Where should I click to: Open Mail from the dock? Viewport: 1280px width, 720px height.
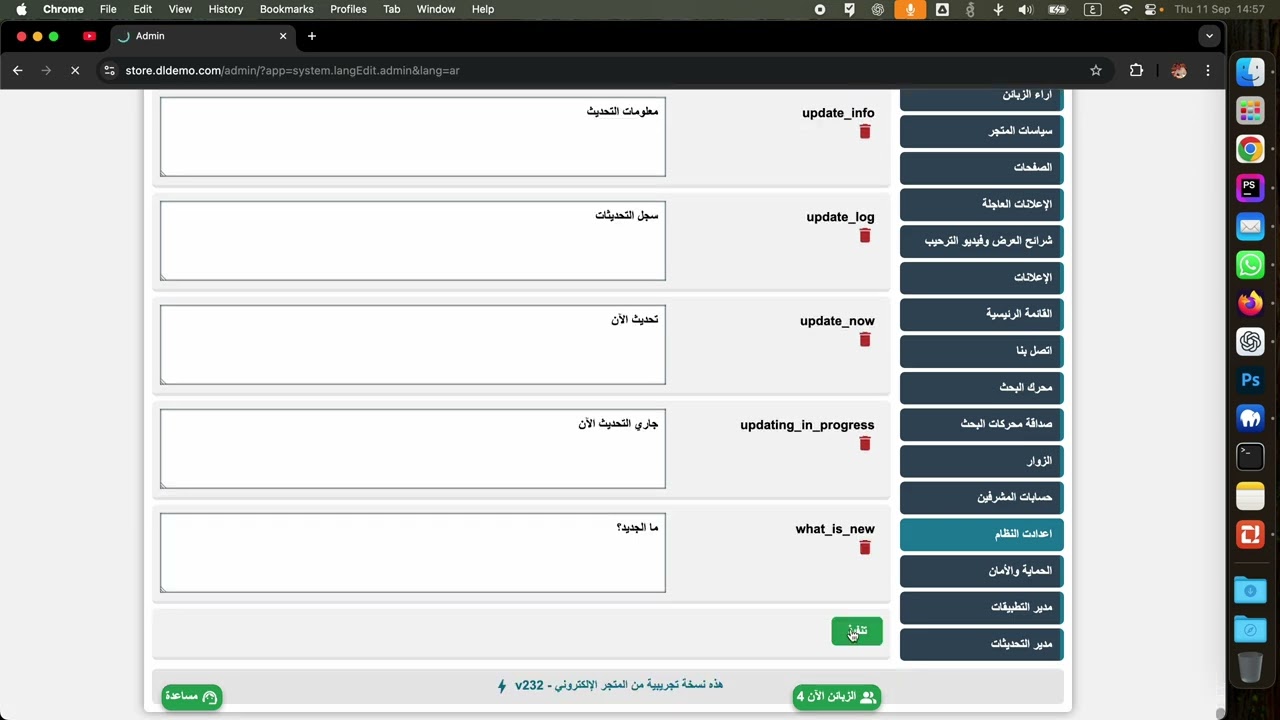tap(1250, 226)
